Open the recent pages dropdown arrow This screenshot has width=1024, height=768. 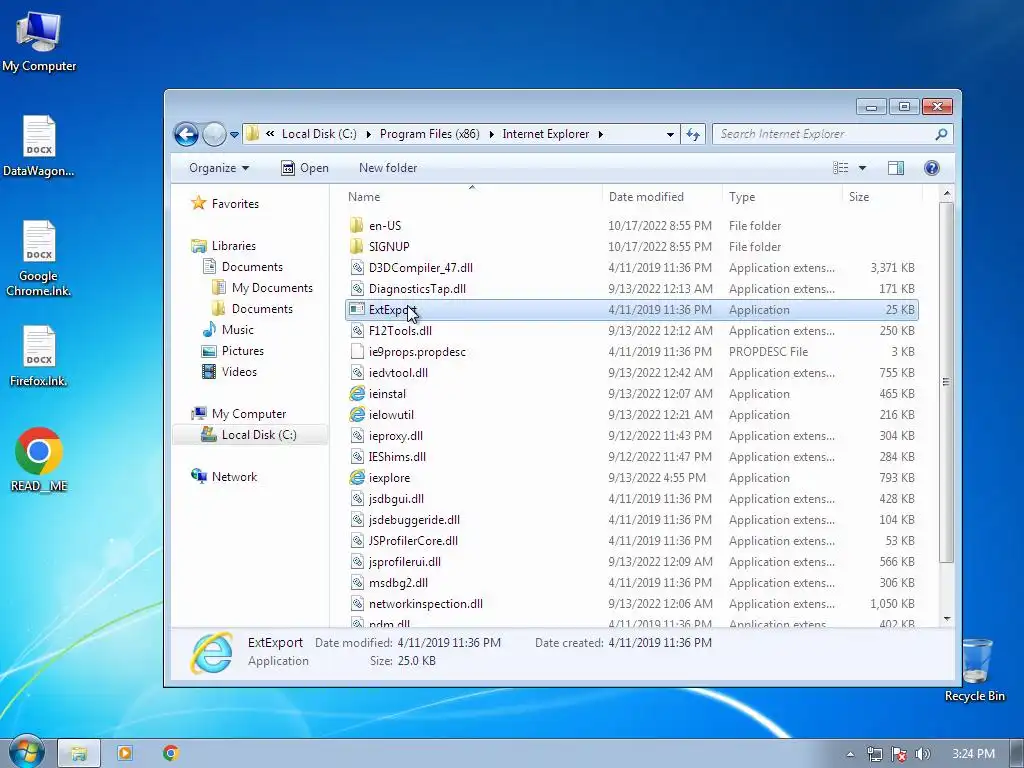pos(234,135)
